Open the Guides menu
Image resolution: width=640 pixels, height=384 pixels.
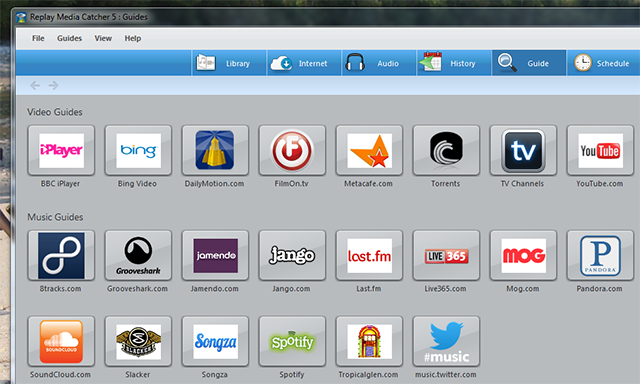coord(69,38)
